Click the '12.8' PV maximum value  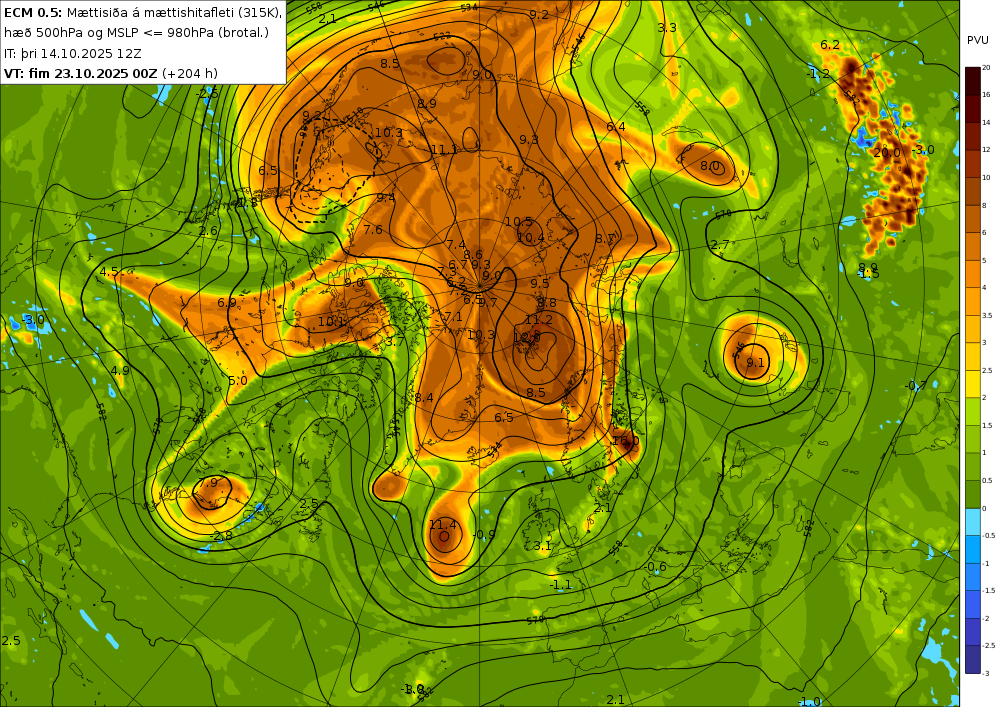(x=527, y=336)
